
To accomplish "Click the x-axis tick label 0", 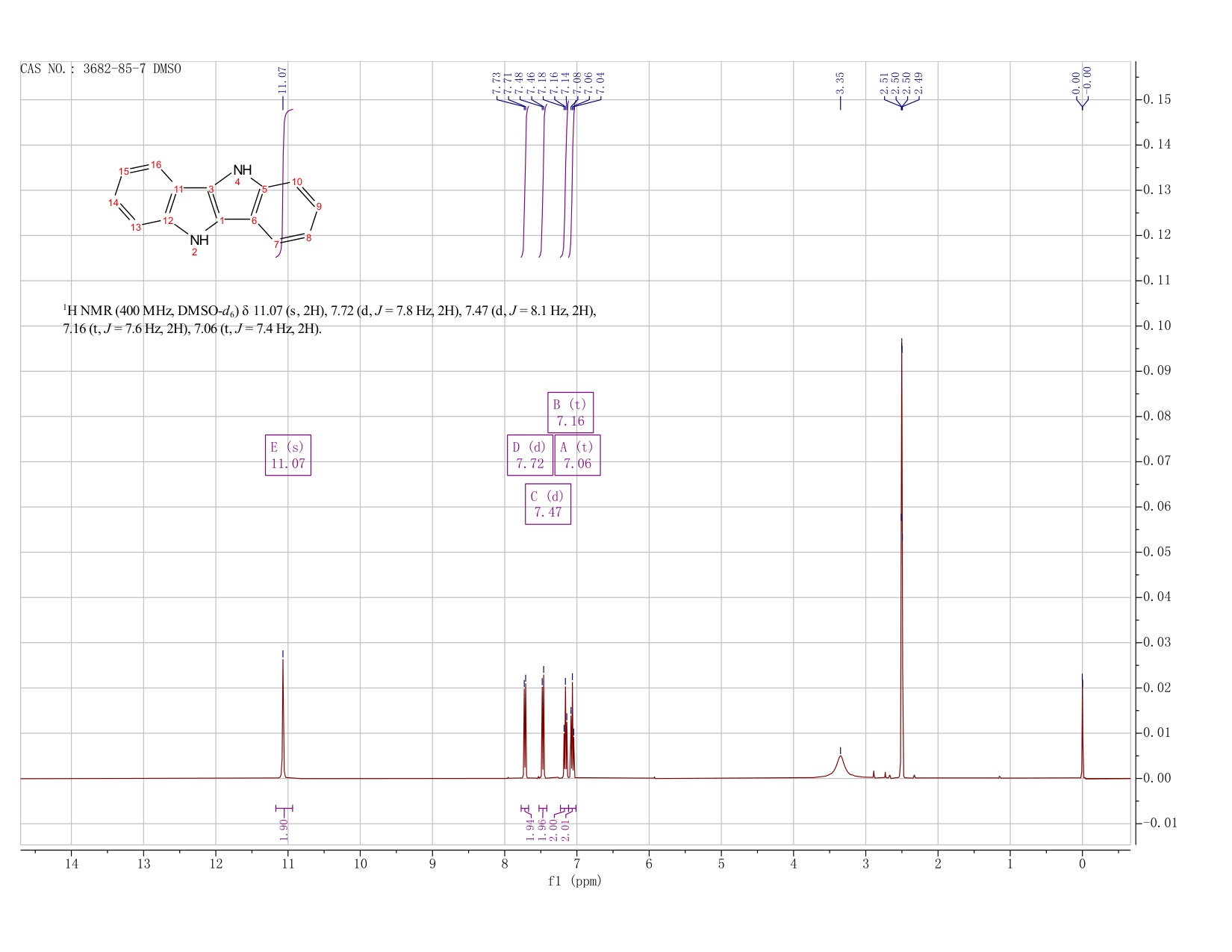I will tap(1082, 864).
